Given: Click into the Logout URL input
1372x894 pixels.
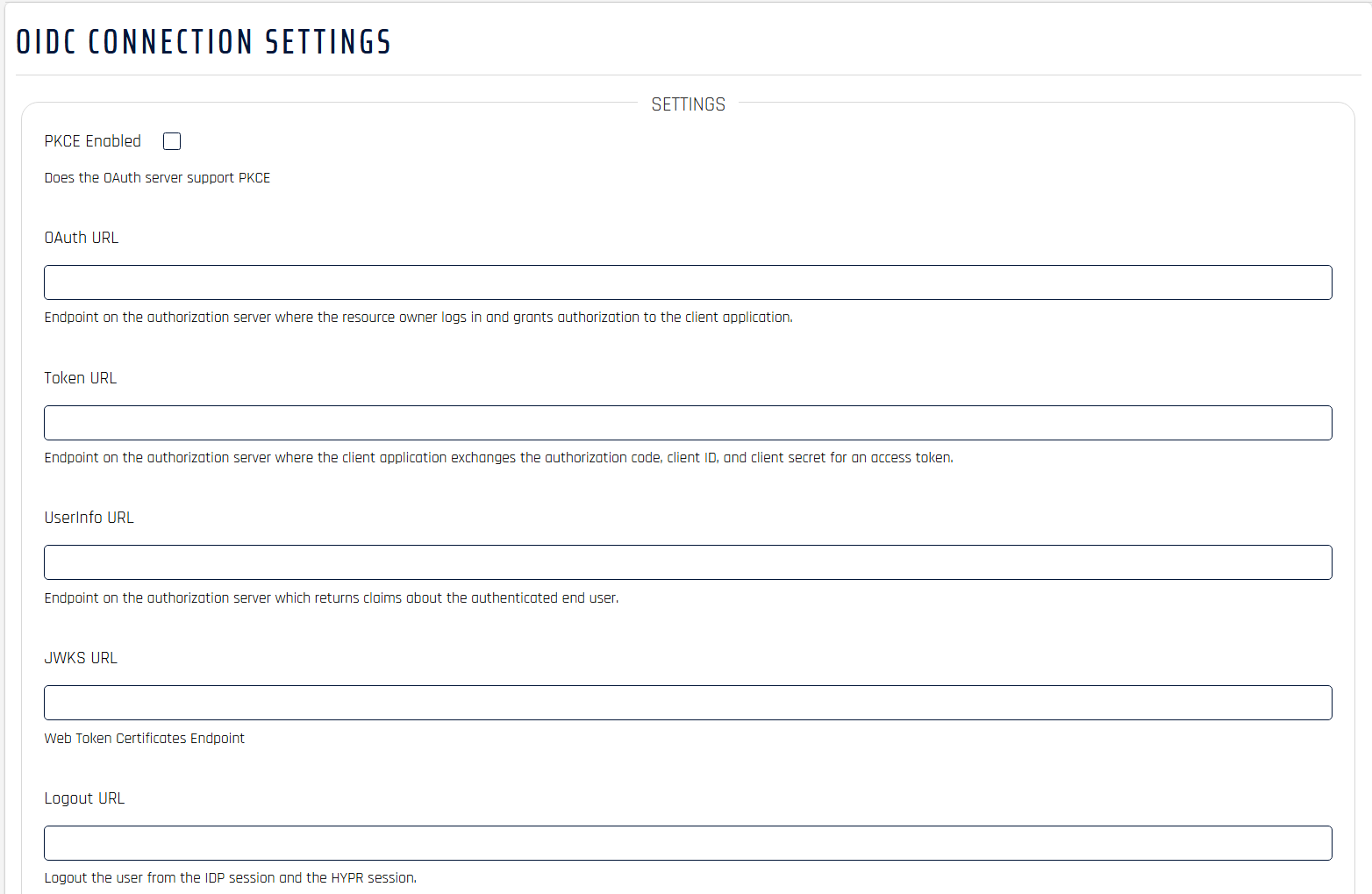Looking at the screenshot, I should [688, 843].
